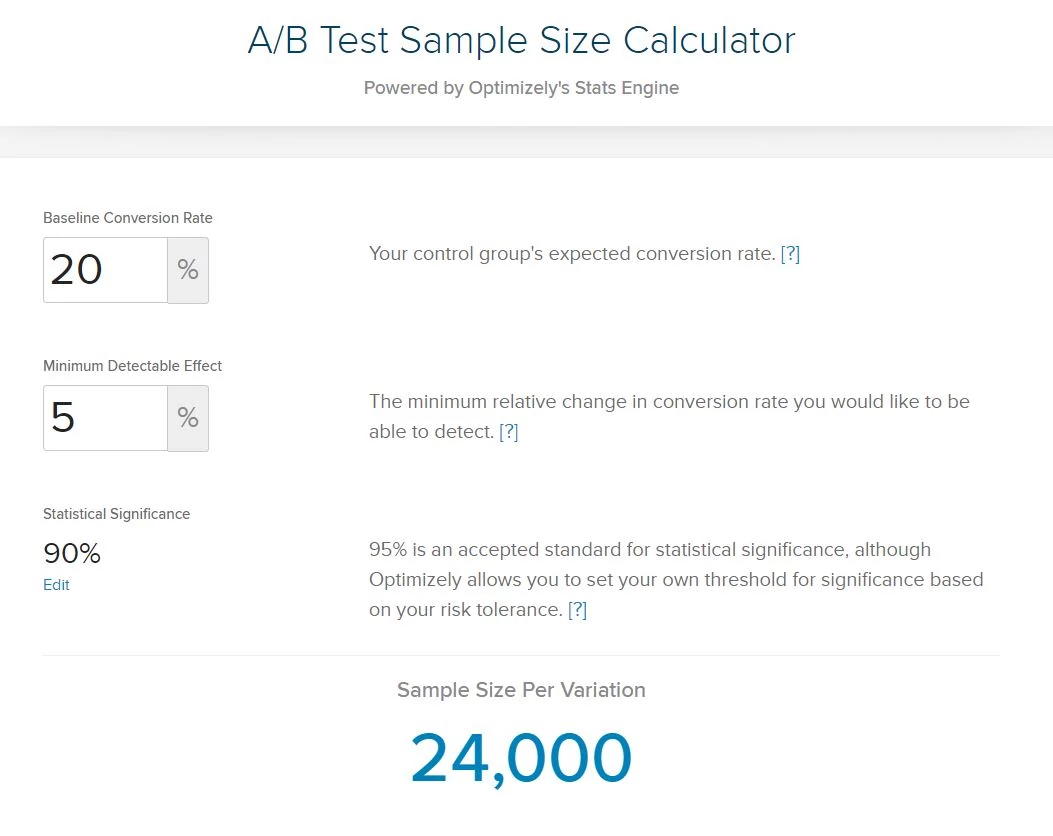Image resolution: width=1053 pixels, height=836 pixels.
Task: Click the A/B Test Sample Size Calculator title
Action: (521, 40)
